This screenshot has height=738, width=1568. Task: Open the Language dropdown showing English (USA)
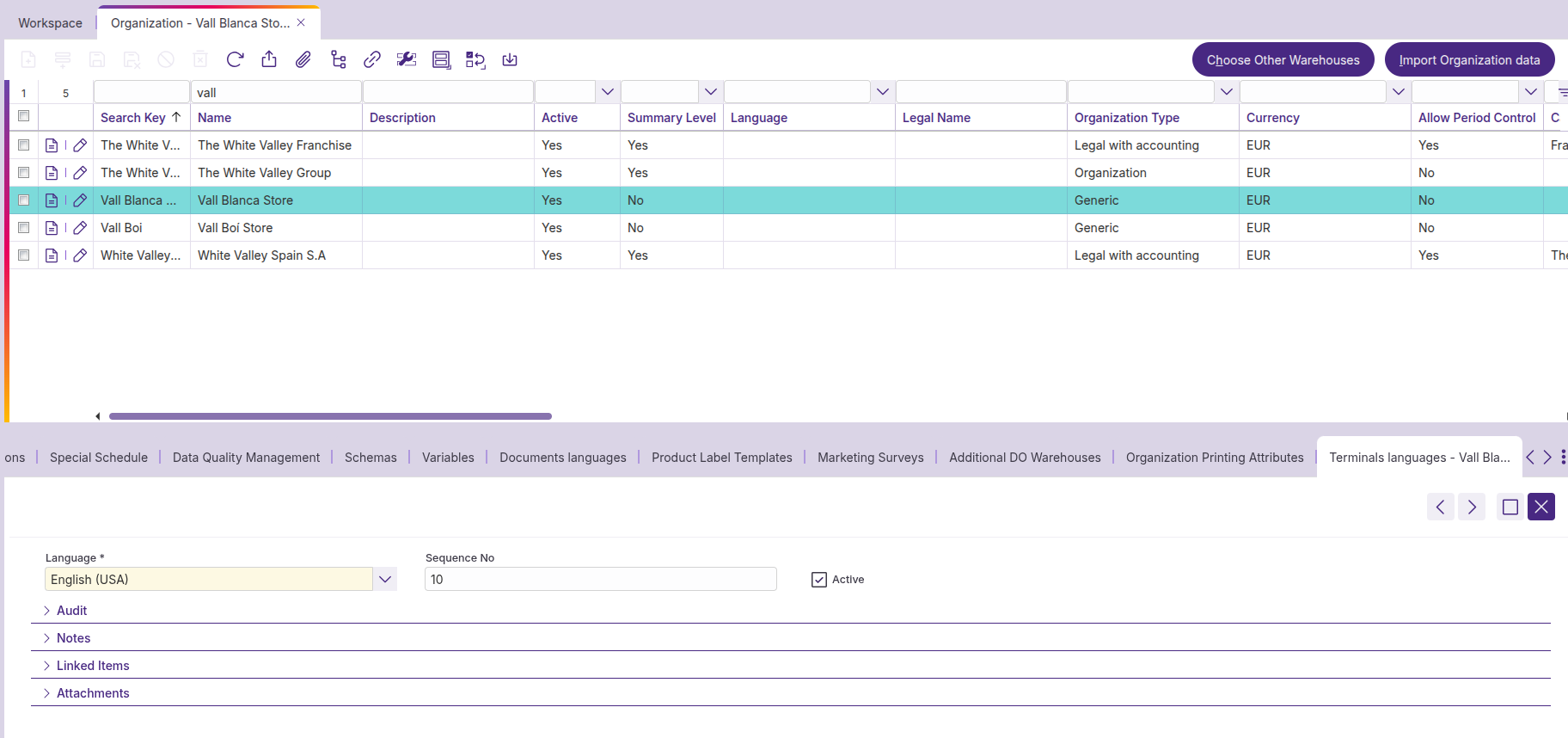click(x=385, y=580)
